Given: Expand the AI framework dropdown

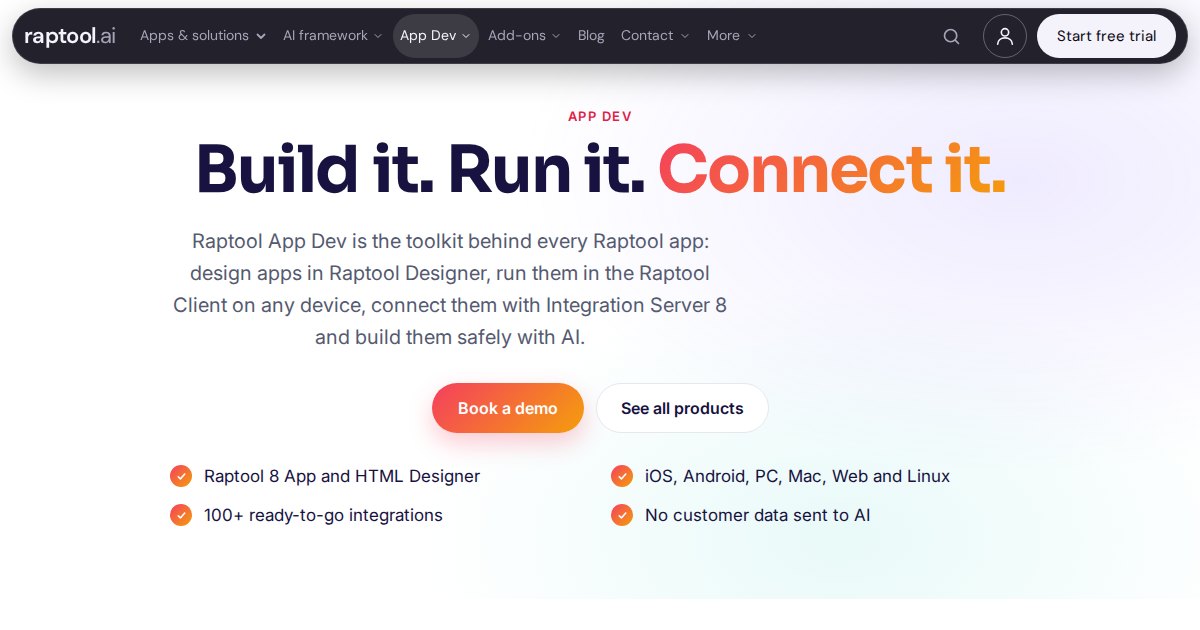Looking at the screenshot, I should click(x=332, y=36).
